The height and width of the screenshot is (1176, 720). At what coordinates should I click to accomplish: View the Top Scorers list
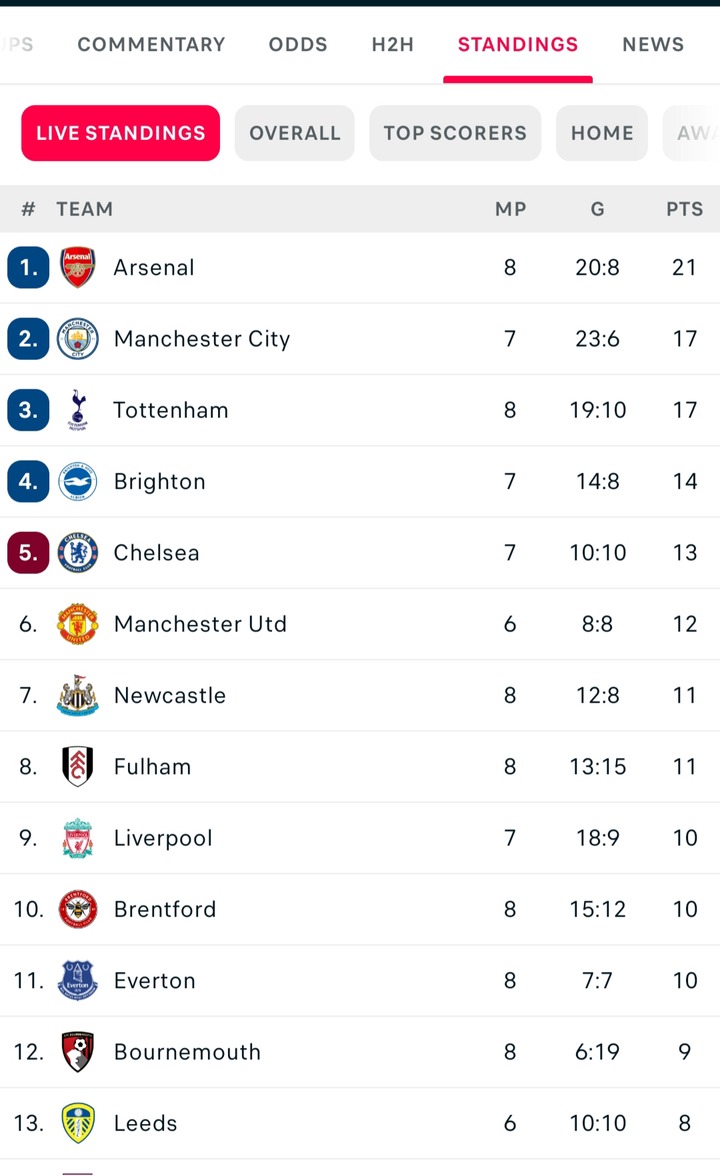(x=455, y=133)
